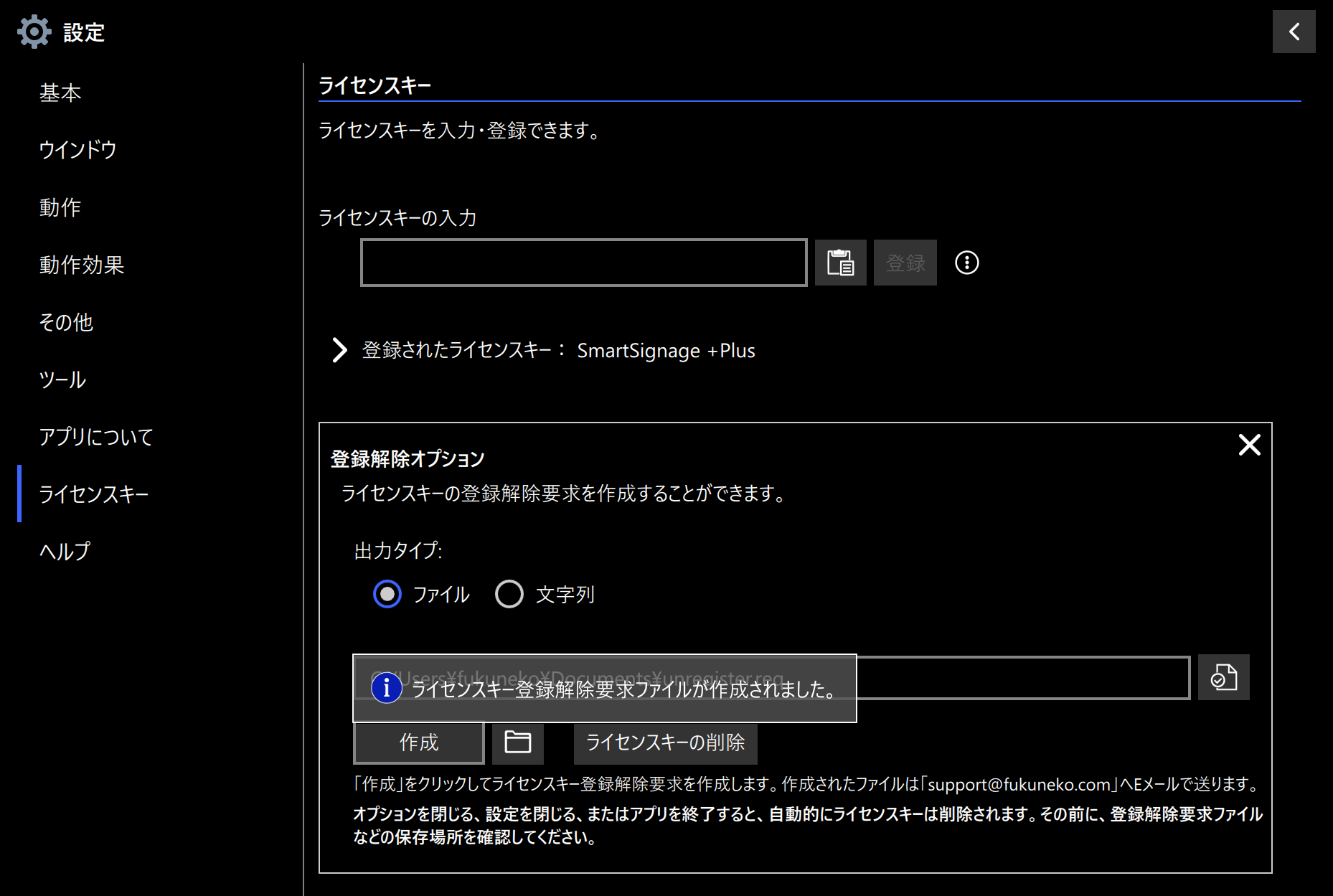
Task: Select ライセンスキー in the sidebar
Action: click(x=94, y=494)
